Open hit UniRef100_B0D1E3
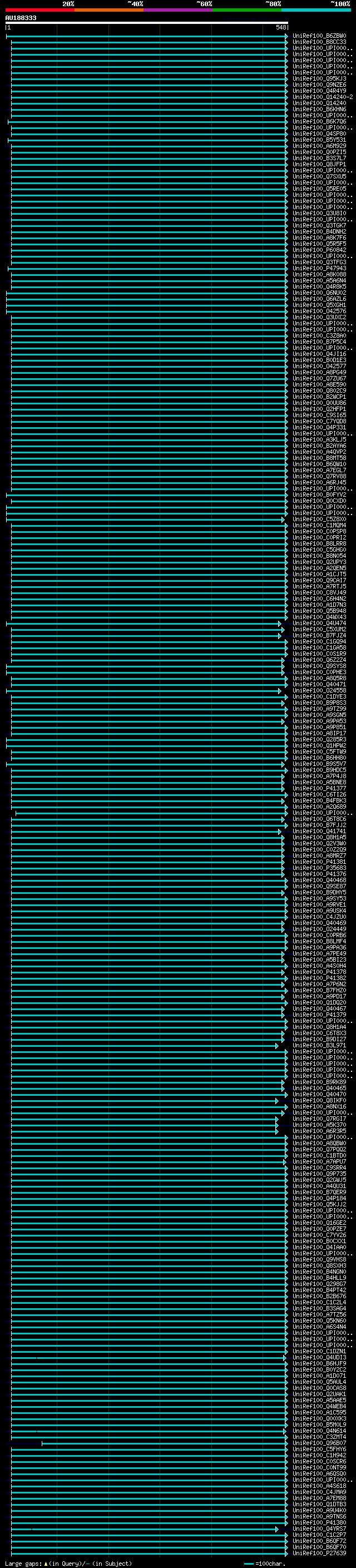The width and height of the screenshot is (356, 1568). [x=319, y=360]
